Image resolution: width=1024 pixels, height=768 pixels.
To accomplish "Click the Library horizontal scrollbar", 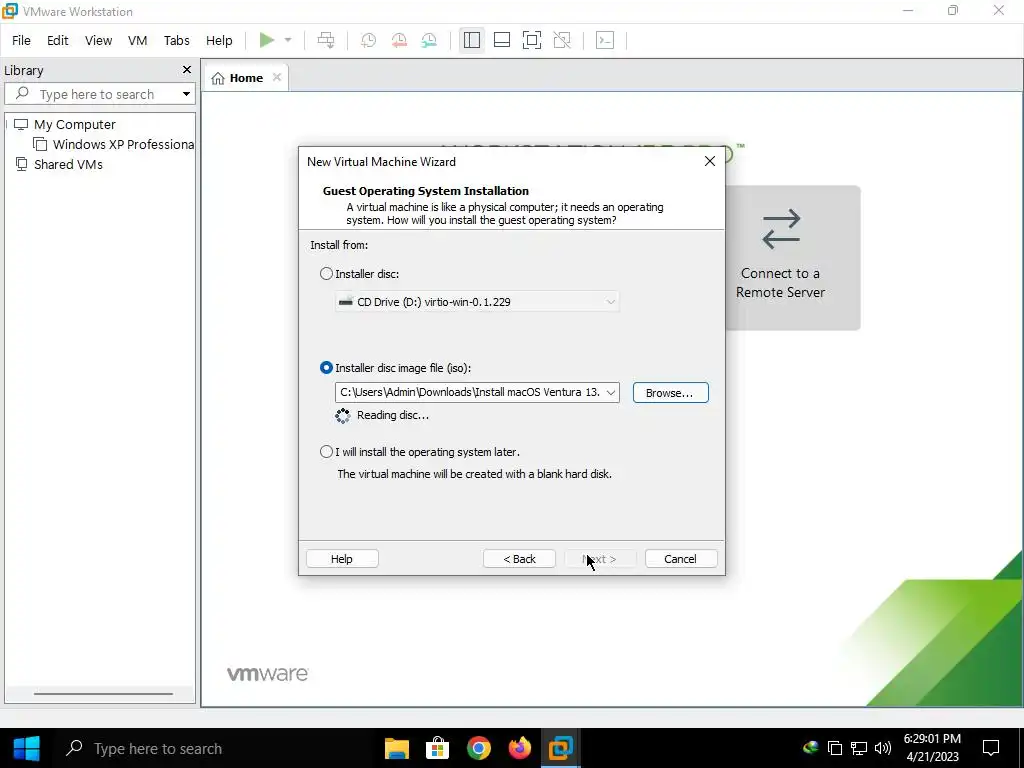I will point(103,694).
